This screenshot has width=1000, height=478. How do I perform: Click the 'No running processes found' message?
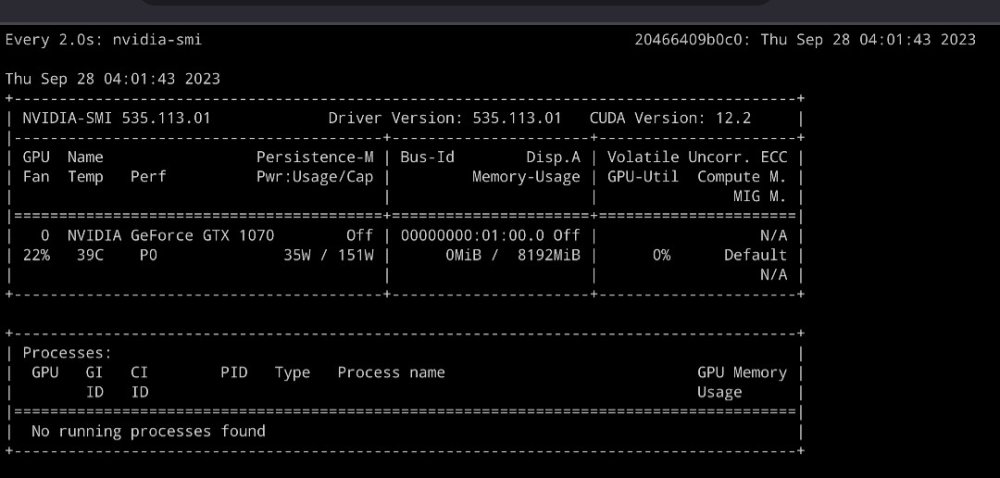(x=148, y=431)
